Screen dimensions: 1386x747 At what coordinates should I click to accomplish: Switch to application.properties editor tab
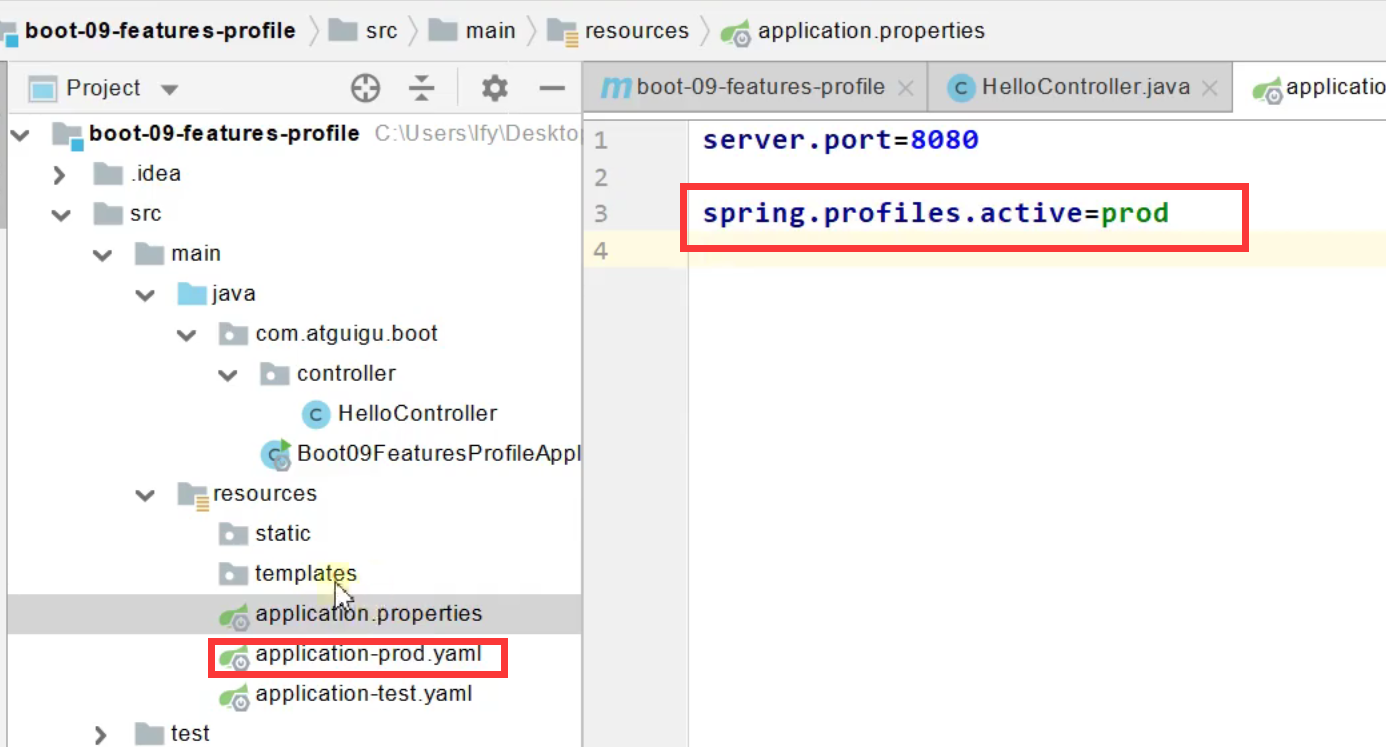1311,87
